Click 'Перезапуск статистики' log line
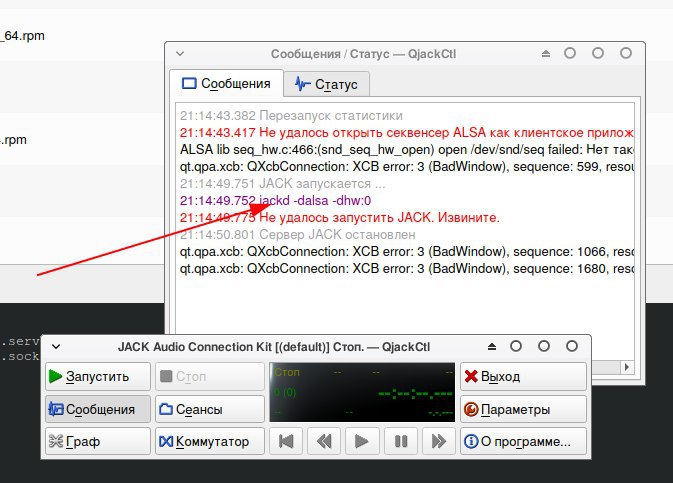The height and width of the screenshot is (483, 673). tap(291, 115)
